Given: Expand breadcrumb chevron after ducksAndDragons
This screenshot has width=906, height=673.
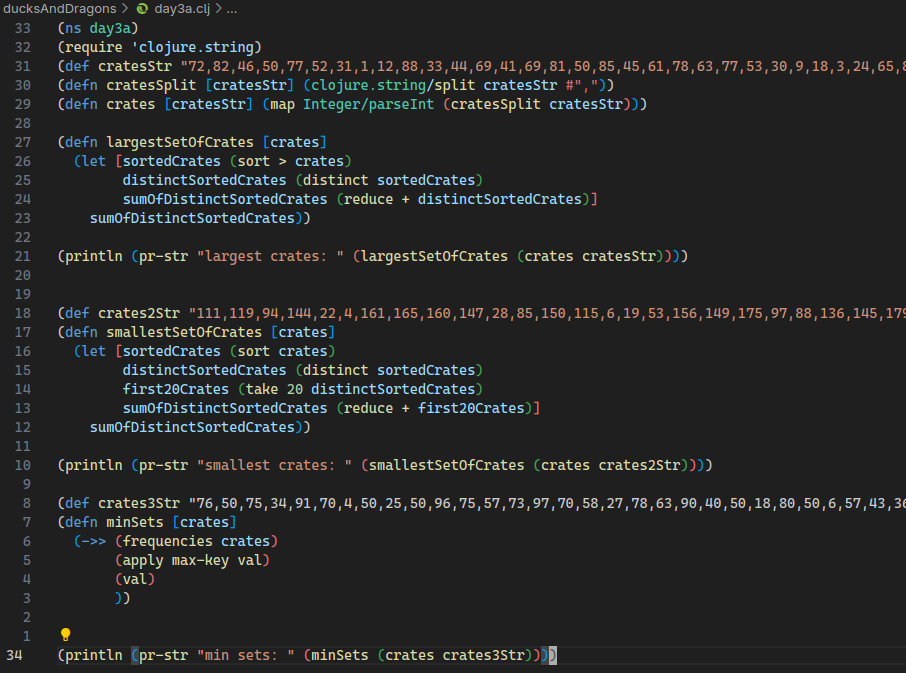Looking at the screenshot, I should [125, 9].
